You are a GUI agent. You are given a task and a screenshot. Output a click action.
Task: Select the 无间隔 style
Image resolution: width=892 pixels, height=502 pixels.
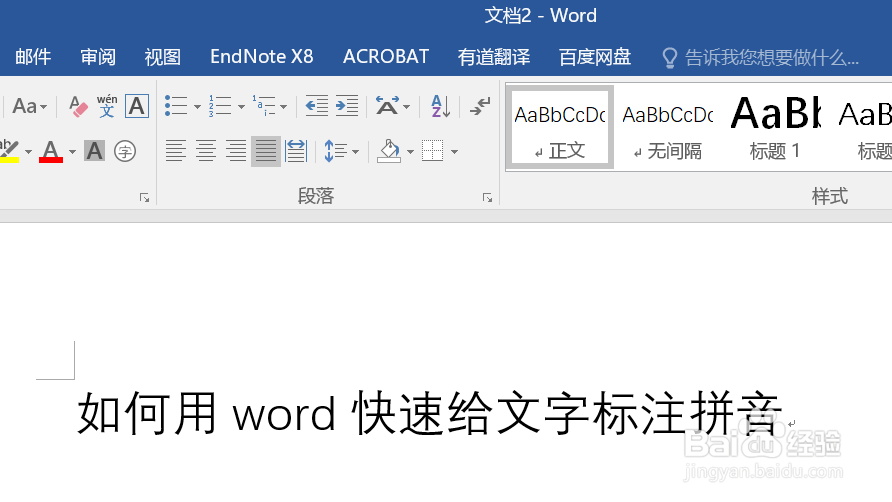point(667,127)
